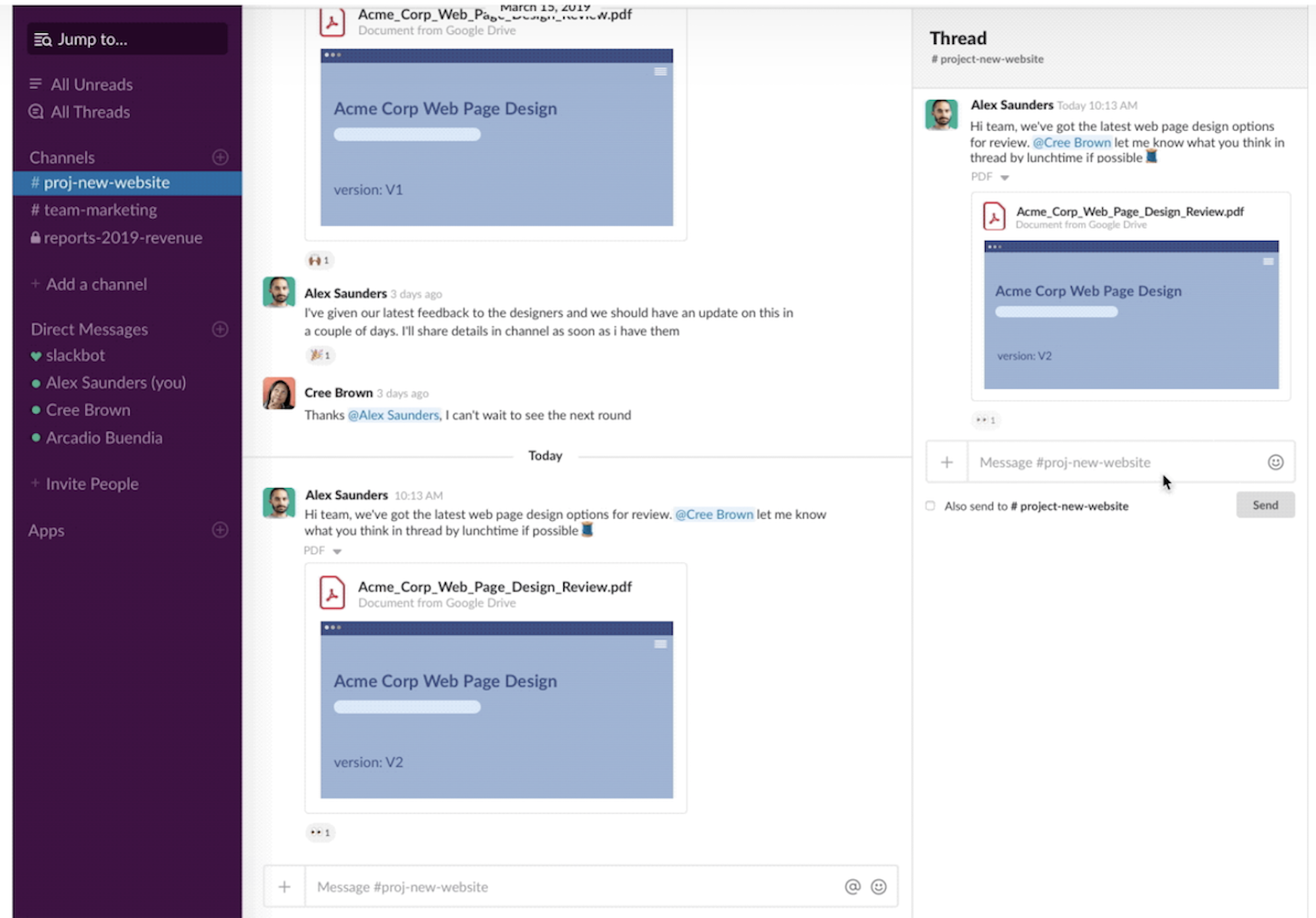The image size is (1316, 918).
Task: Click the Add a channel plus icon
Action: 33,283
